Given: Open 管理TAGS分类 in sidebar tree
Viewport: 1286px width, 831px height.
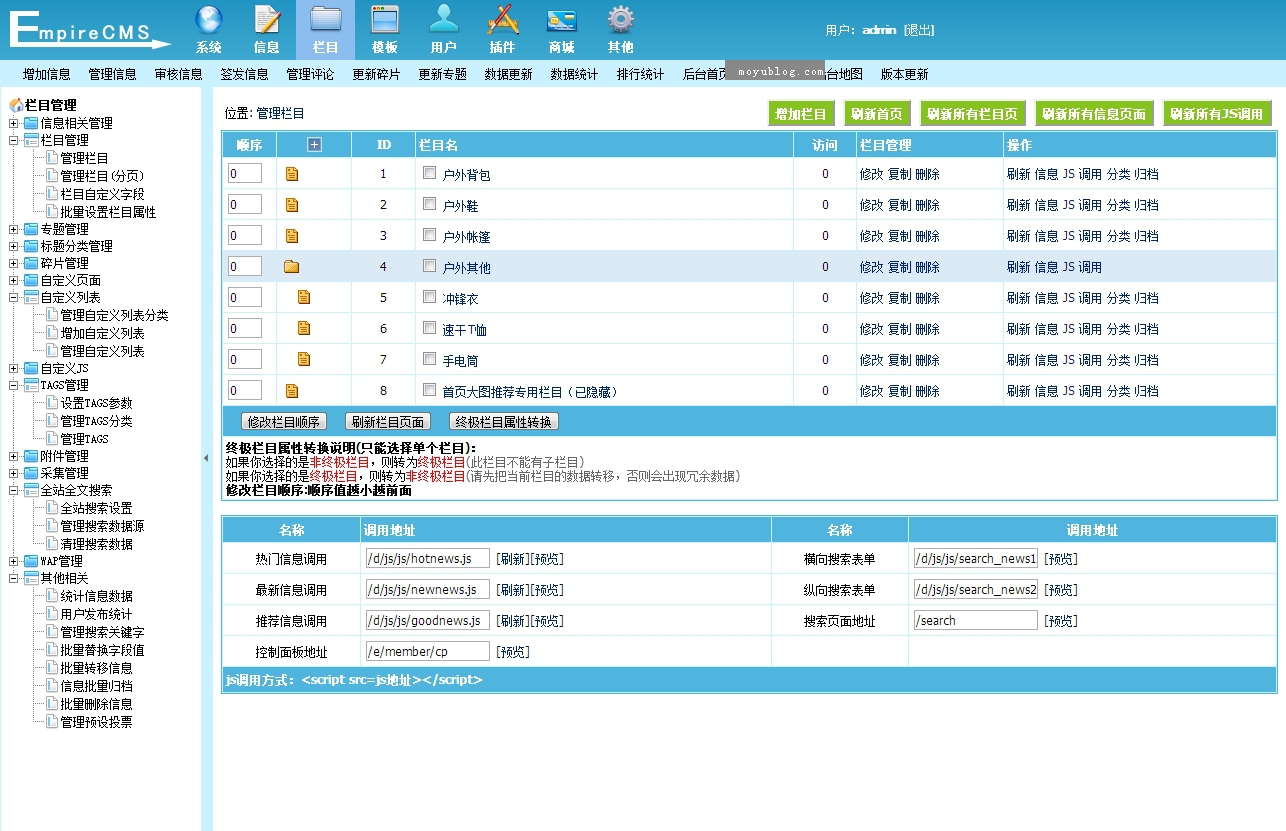Looking at the screenshot, I should pyautogui.click(x=96, y=421).
